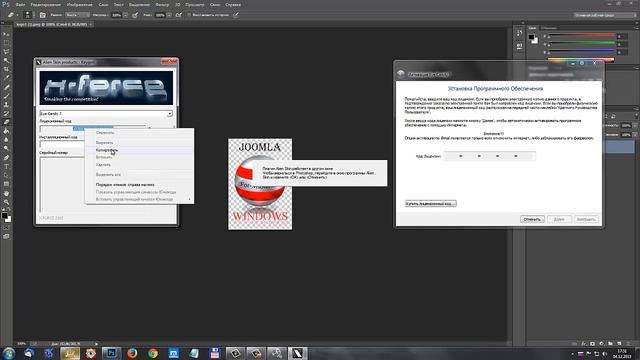Image resolution: width=640 pixels, height=360 pixels.
Task: Open the eraser opacity slider arrow
Action: pyautogui.click(x=125, y=15)
